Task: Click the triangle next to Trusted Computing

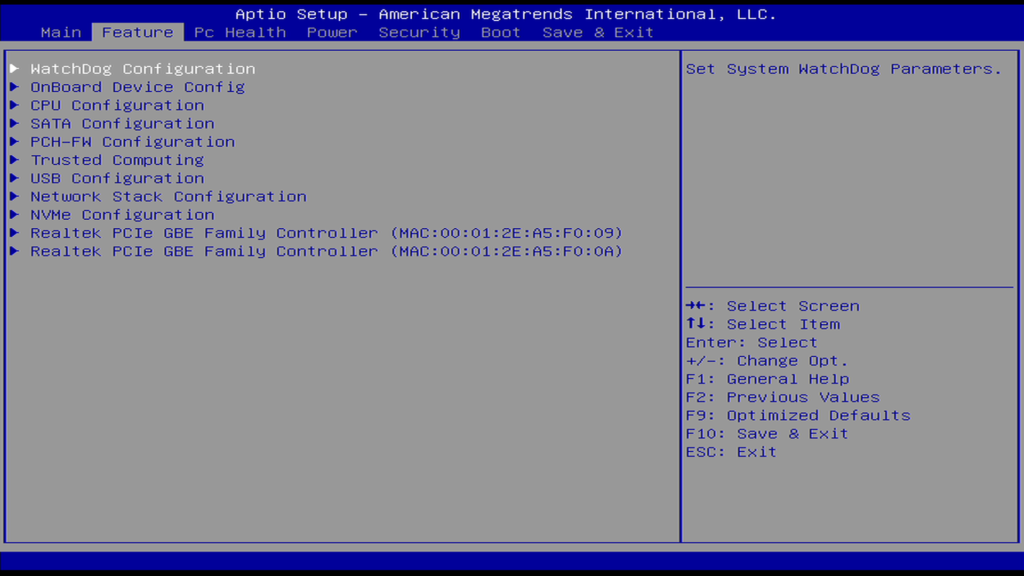Action: click(x=14, y=160)
